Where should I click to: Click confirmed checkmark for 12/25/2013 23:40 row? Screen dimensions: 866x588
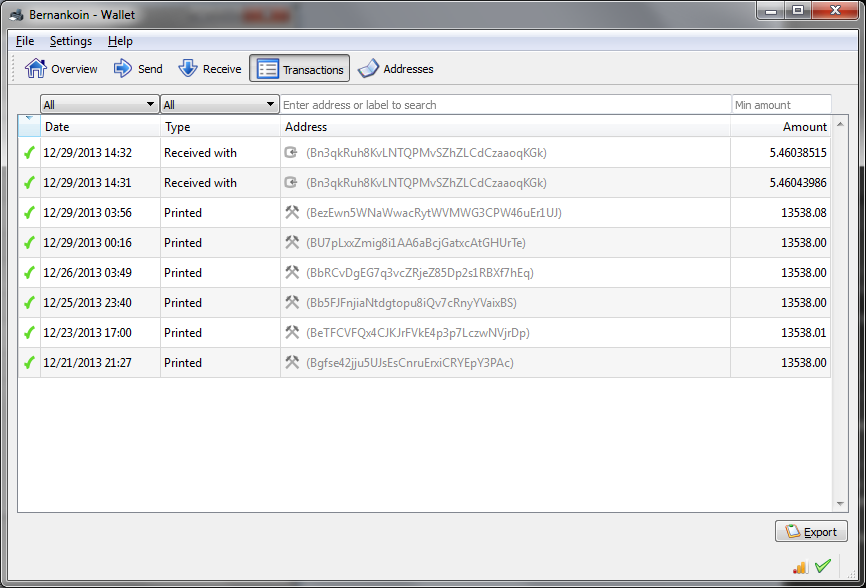click(x=29, y=302)
